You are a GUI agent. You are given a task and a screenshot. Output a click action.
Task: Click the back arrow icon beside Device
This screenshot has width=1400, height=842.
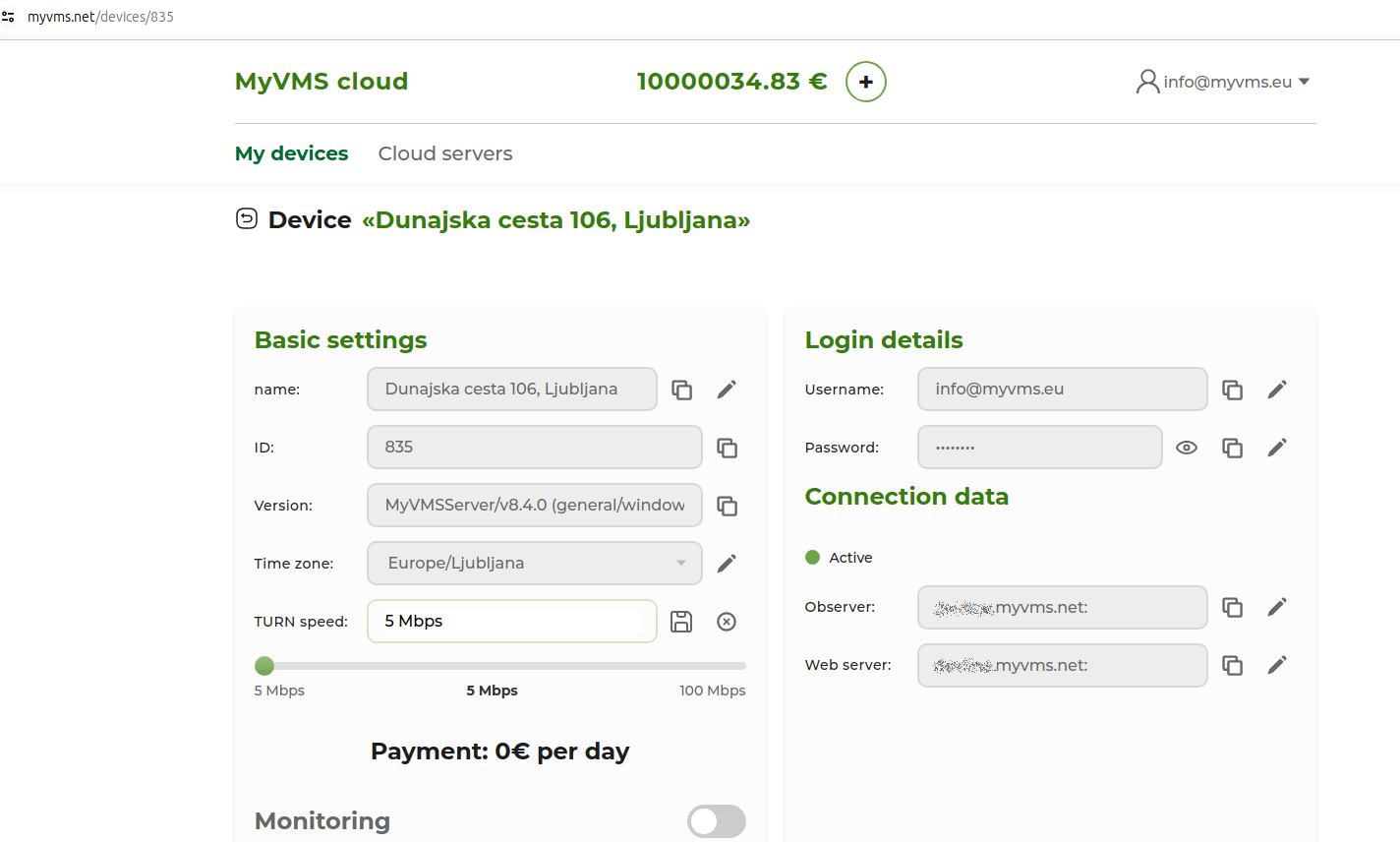[247, 218]
